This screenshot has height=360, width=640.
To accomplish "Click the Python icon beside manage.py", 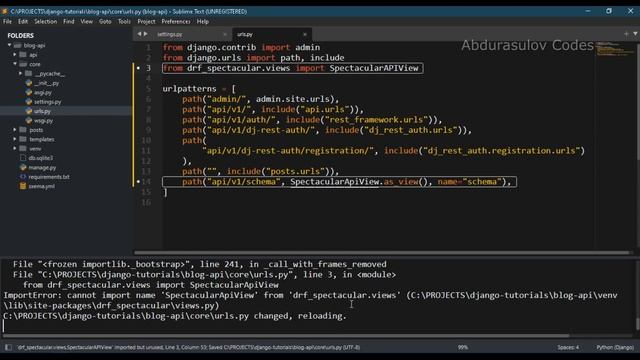I will coord(23,167).
